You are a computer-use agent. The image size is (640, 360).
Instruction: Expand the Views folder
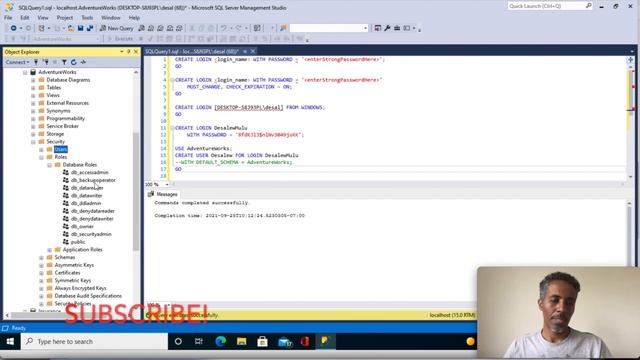33,96
